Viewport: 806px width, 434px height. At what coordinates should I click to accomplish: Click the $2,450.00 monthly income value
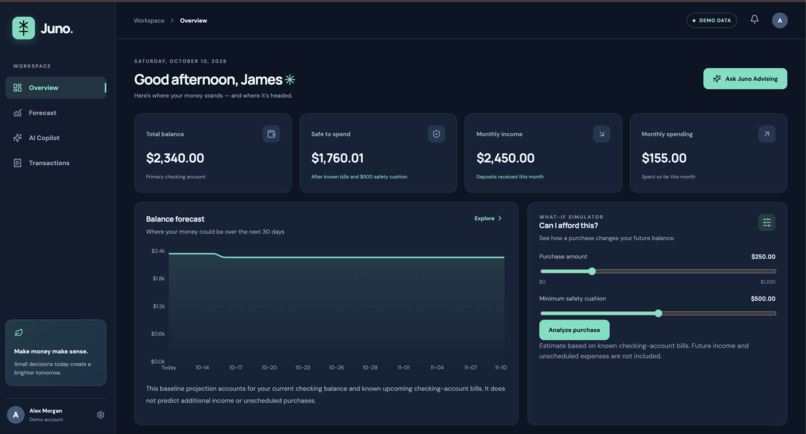coord(505,158)
